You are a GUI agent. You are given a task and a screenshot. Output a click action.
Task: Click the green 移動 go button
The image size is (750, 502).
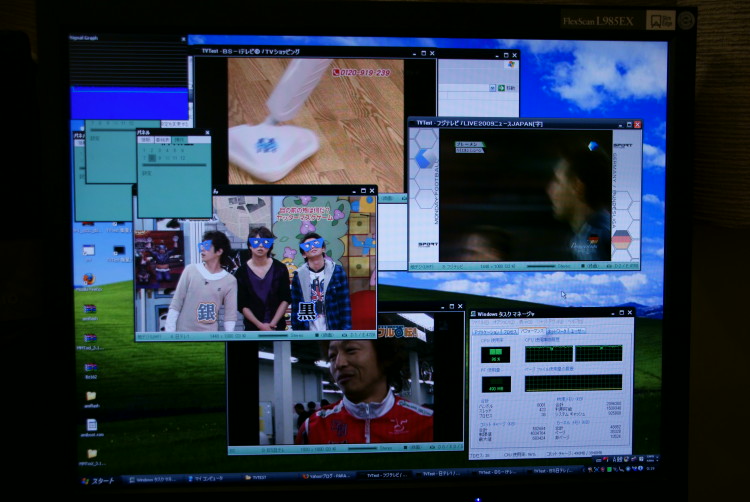pos(506,88)
